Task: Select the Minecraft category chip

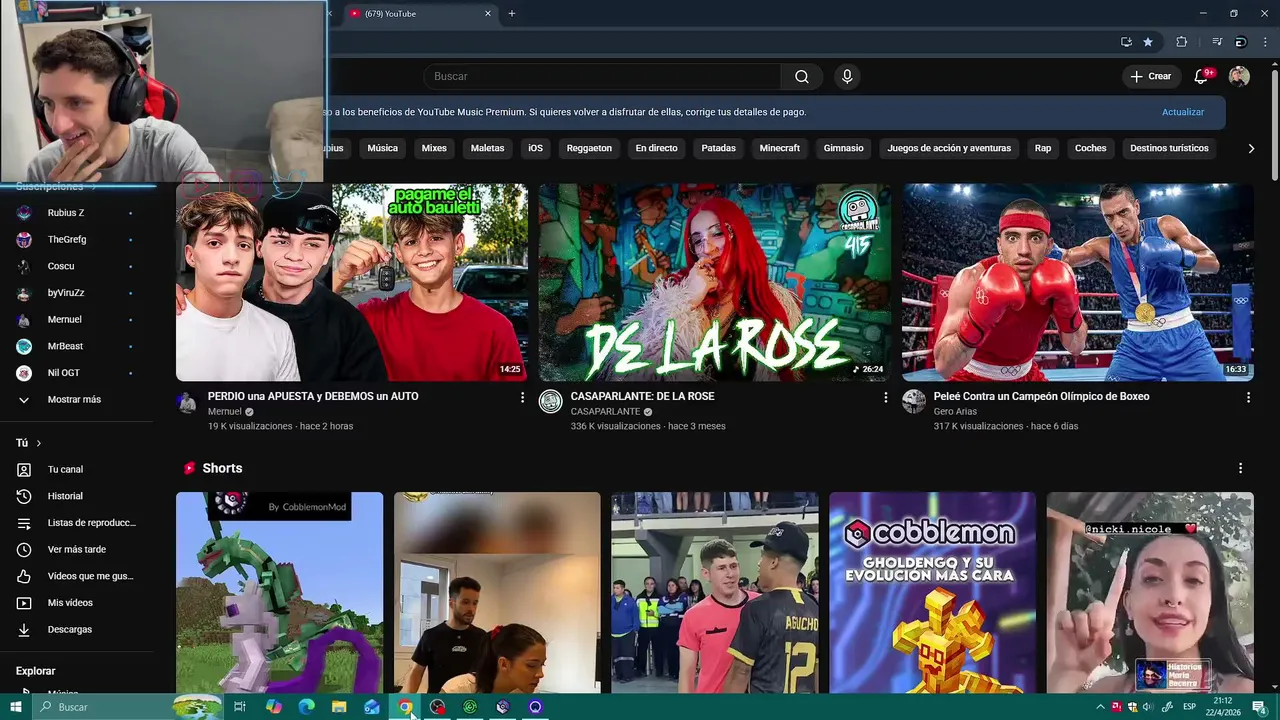Action: [x=780, y=148]
